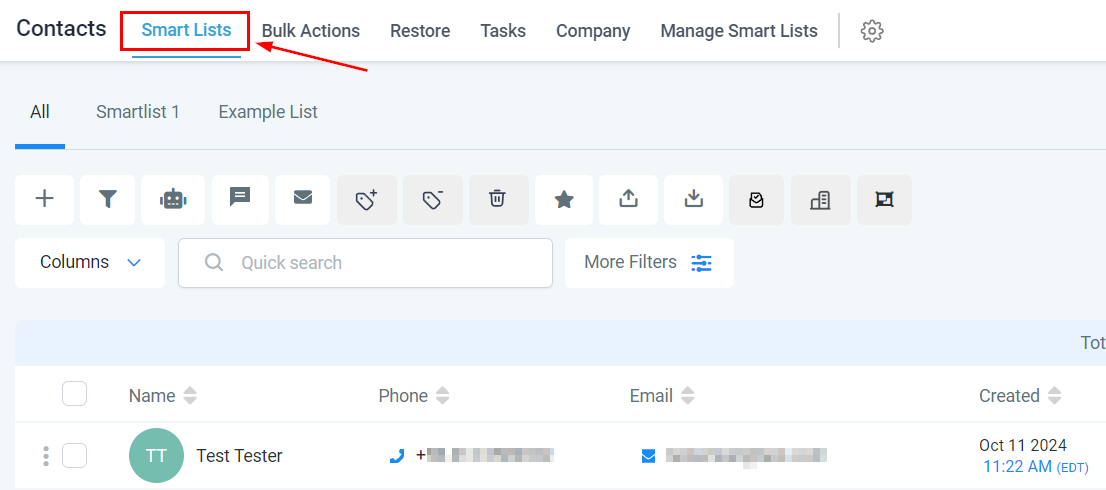Screen dimensions: 1106x490
Task: Click the star review icon
Action: pyautogui.click(x=564, y=199)
